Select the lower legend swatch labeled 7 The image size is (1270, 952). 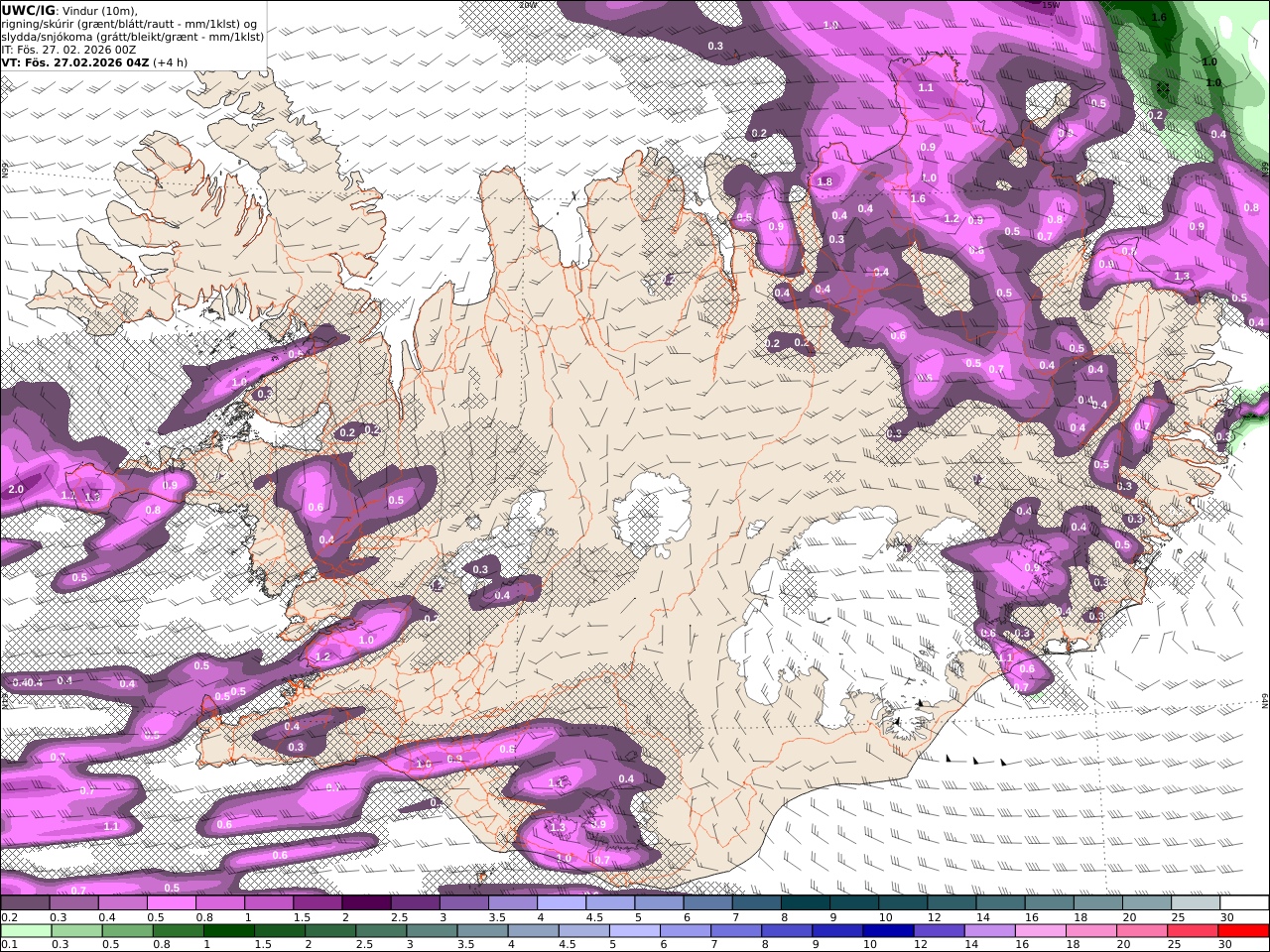coord(736,931)
